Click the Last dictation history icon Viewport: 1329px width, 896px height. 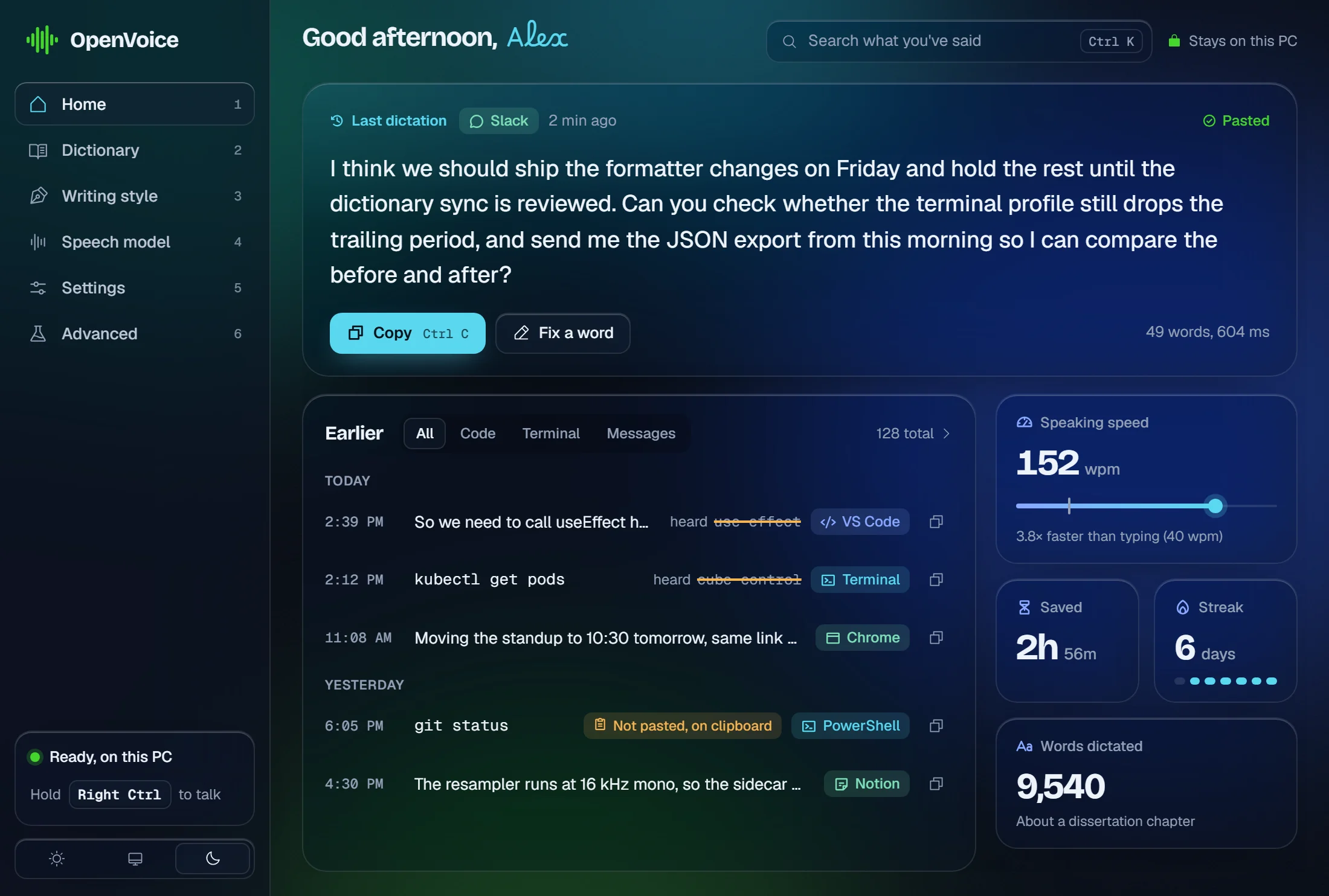337,121
